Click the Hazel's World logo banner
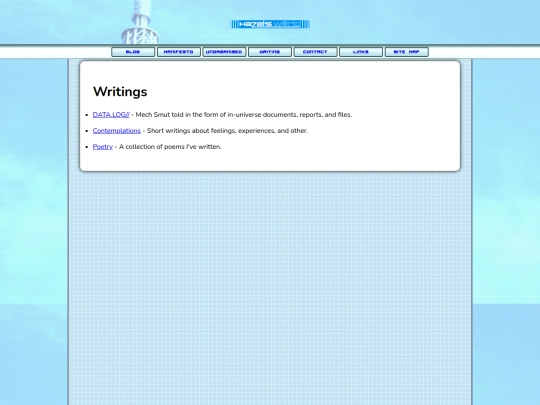Viewport: 540px width, 405px height. [270, 24]
